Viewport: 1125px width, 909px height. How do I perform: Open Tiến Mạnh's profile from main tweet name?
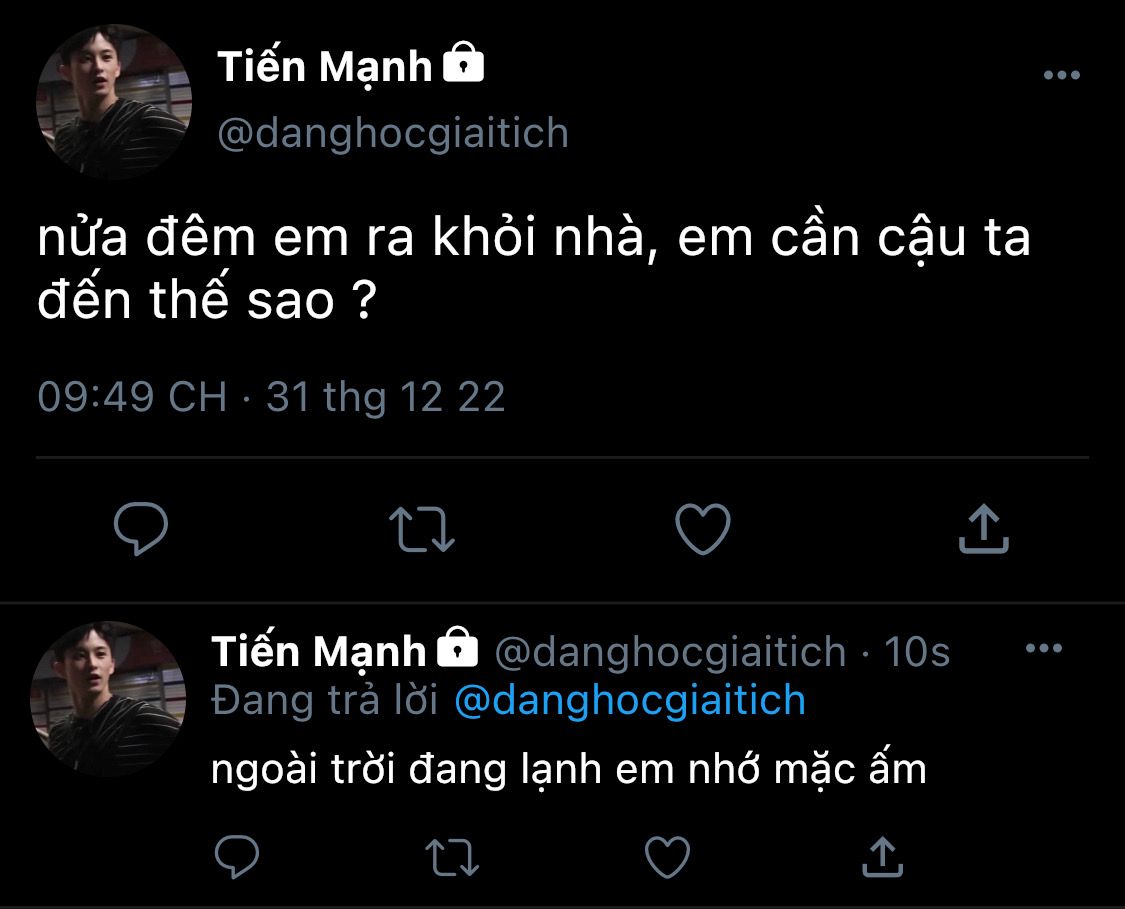click(324, 68)
